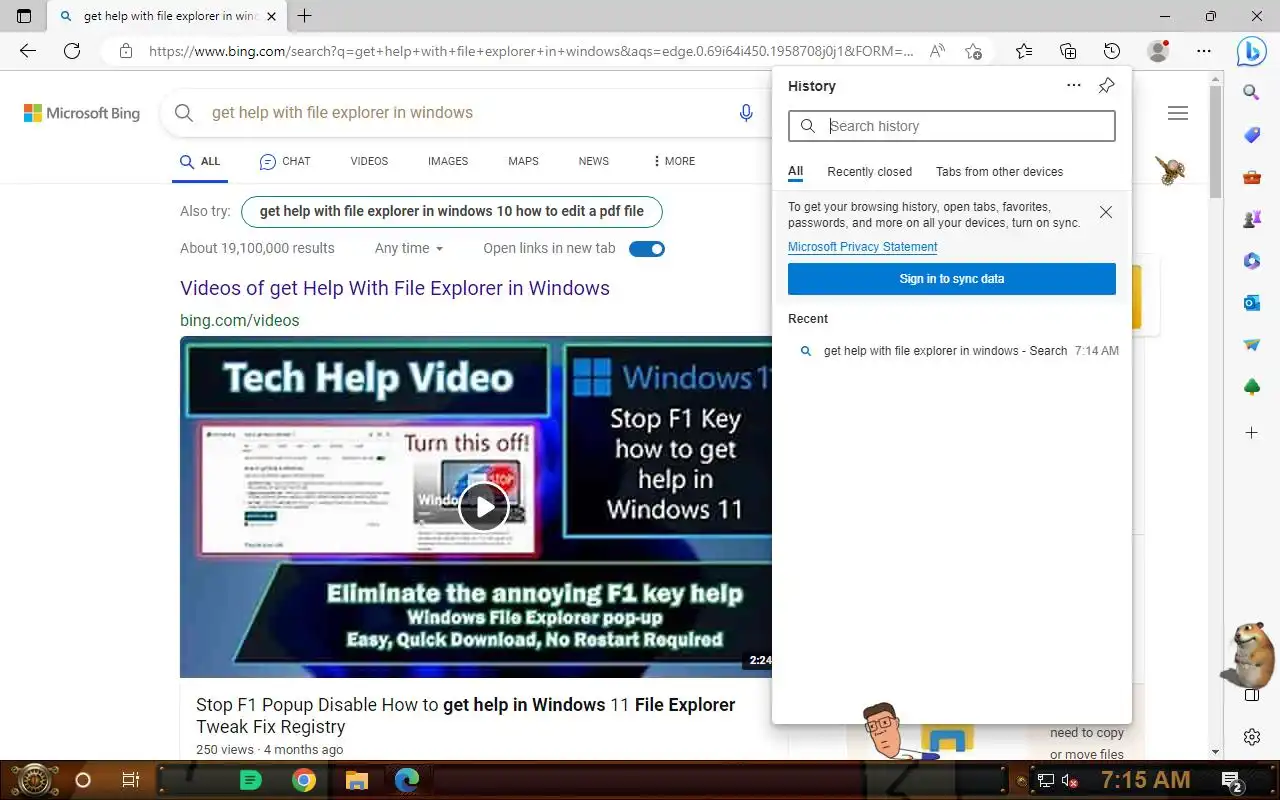This screenshot has height=800, width=1280.
Task: Open Collections toolbar icon
Action: pyautogui.click(x=1068, y=51)
